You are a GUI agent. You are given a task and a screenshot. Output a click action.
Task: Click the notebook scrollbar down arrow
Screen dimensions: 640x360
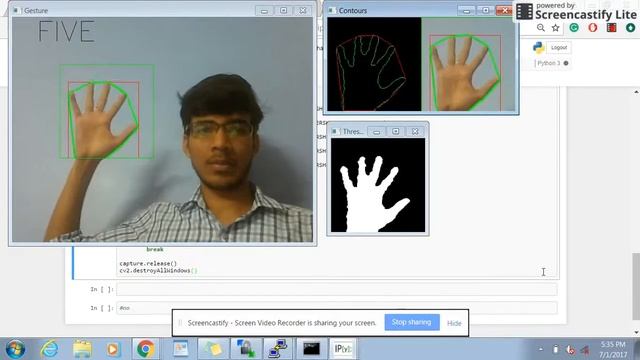tap(636, 332)
